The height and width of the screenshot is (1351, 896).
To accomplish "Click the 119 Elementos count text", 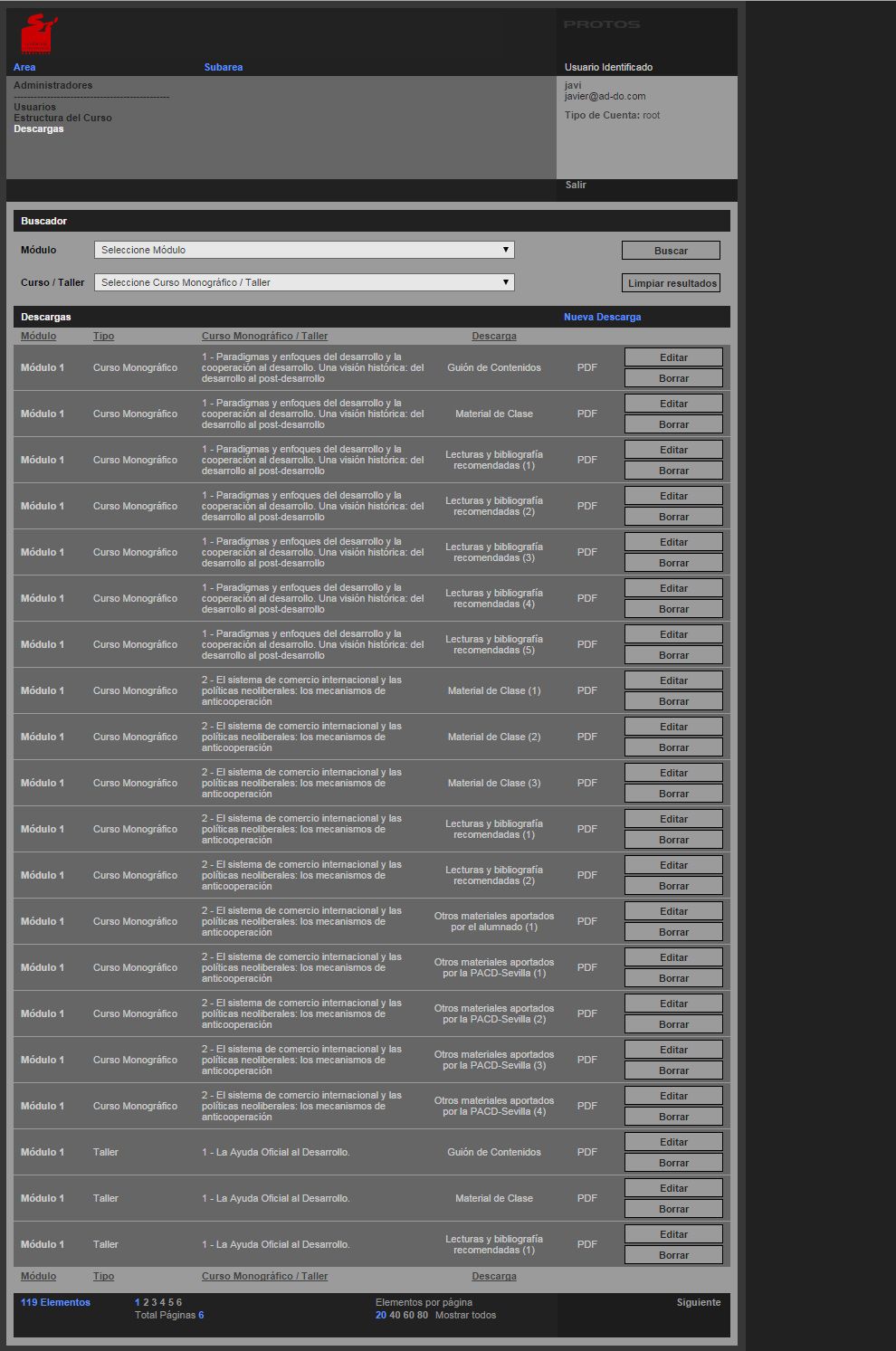I will 55,1302.
